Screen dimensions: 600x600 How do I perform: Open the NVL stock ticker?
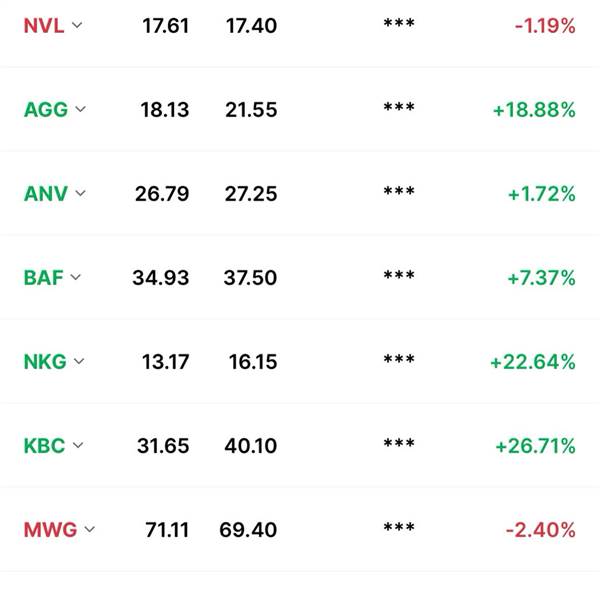(44, 26)
